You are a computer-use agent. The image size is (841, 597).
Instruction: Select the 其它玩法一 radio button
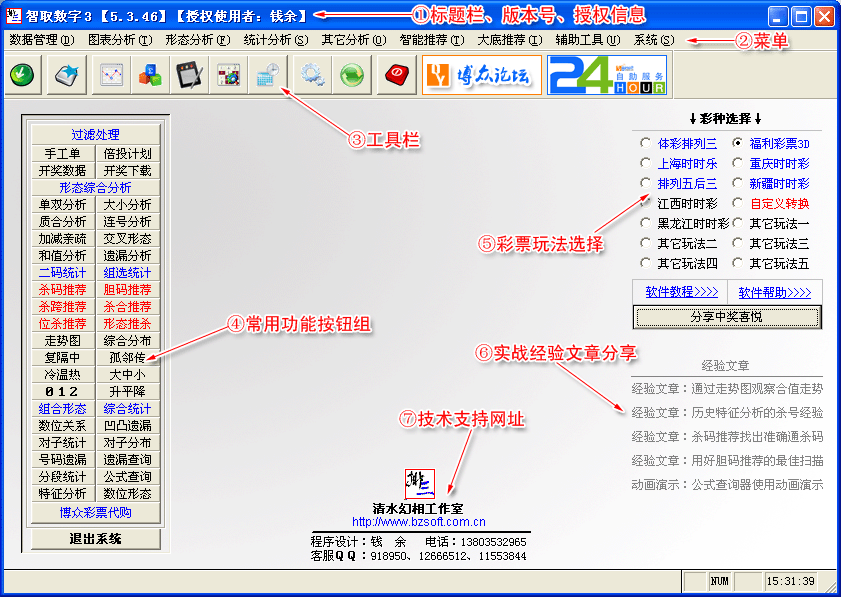pyautogui.click(x=771, y=223)
